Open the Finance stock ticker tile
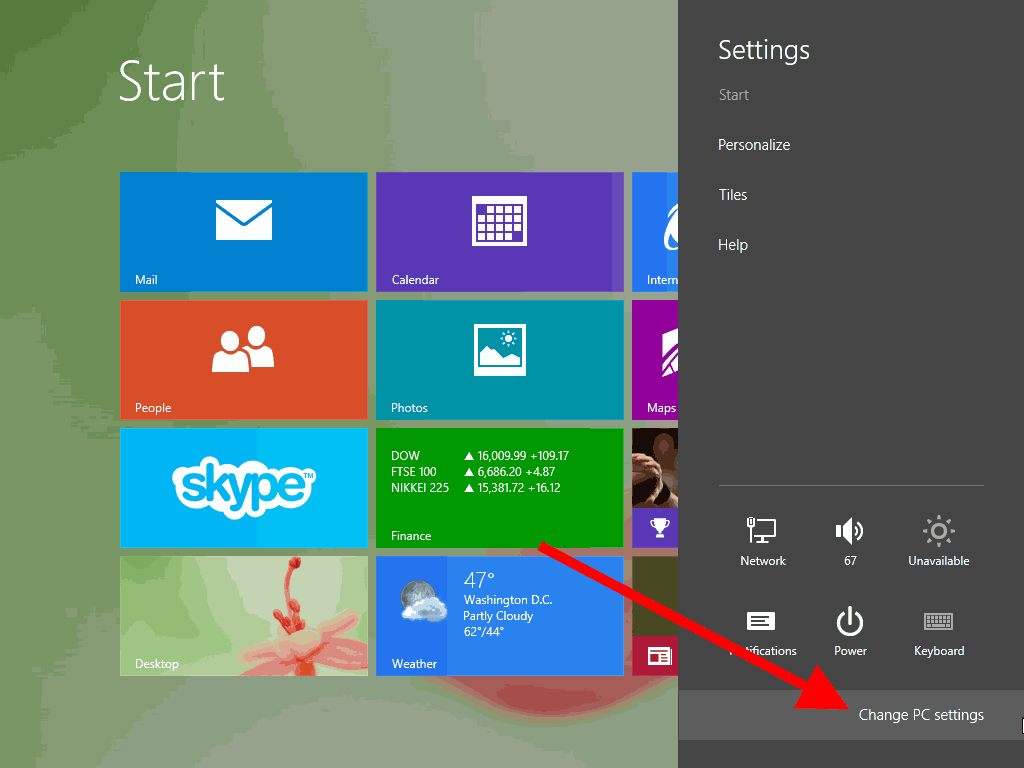Screen dimensions: 1024x768 tap(500, 488)
